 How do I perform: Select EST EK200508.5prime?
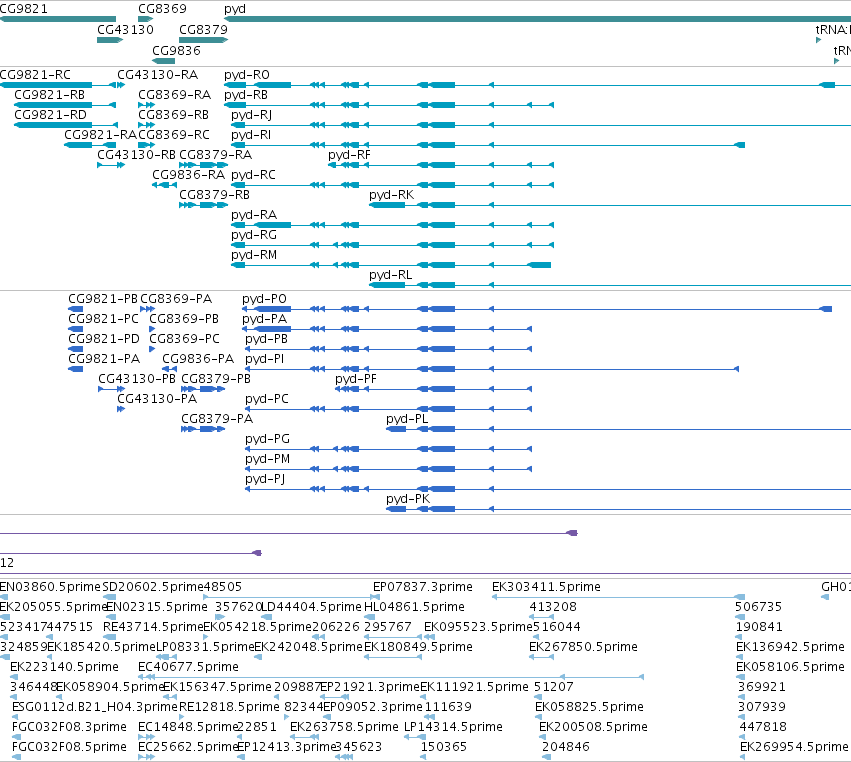pos(593,727)
